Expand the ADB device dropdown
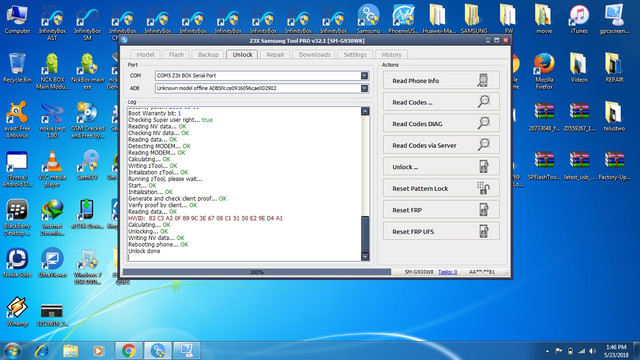Screen dimensions: 640x360 coord(364,88)
